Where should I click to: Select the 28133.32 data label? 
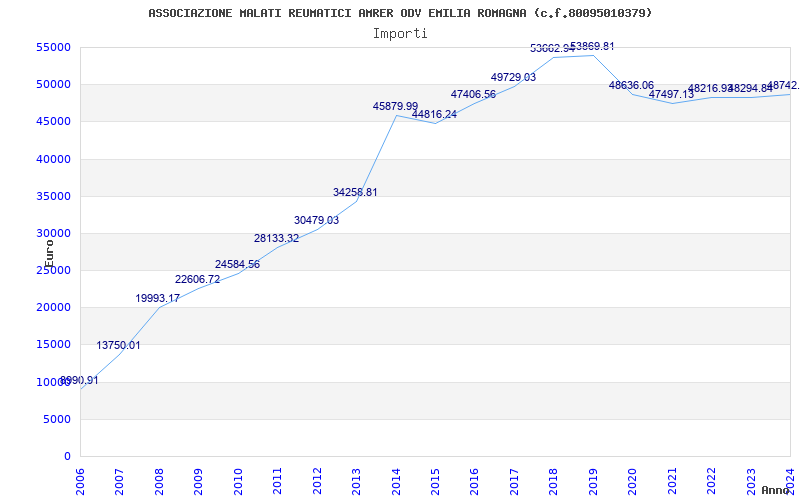point(277,238)
